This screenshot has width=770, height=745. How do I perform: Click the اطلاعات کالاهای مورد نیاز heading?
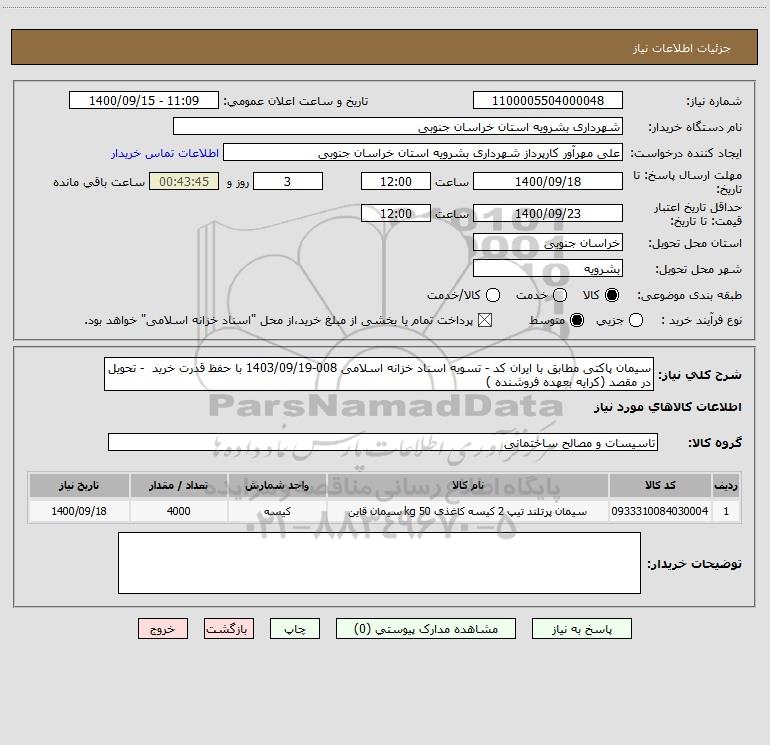tap(668, 407)
